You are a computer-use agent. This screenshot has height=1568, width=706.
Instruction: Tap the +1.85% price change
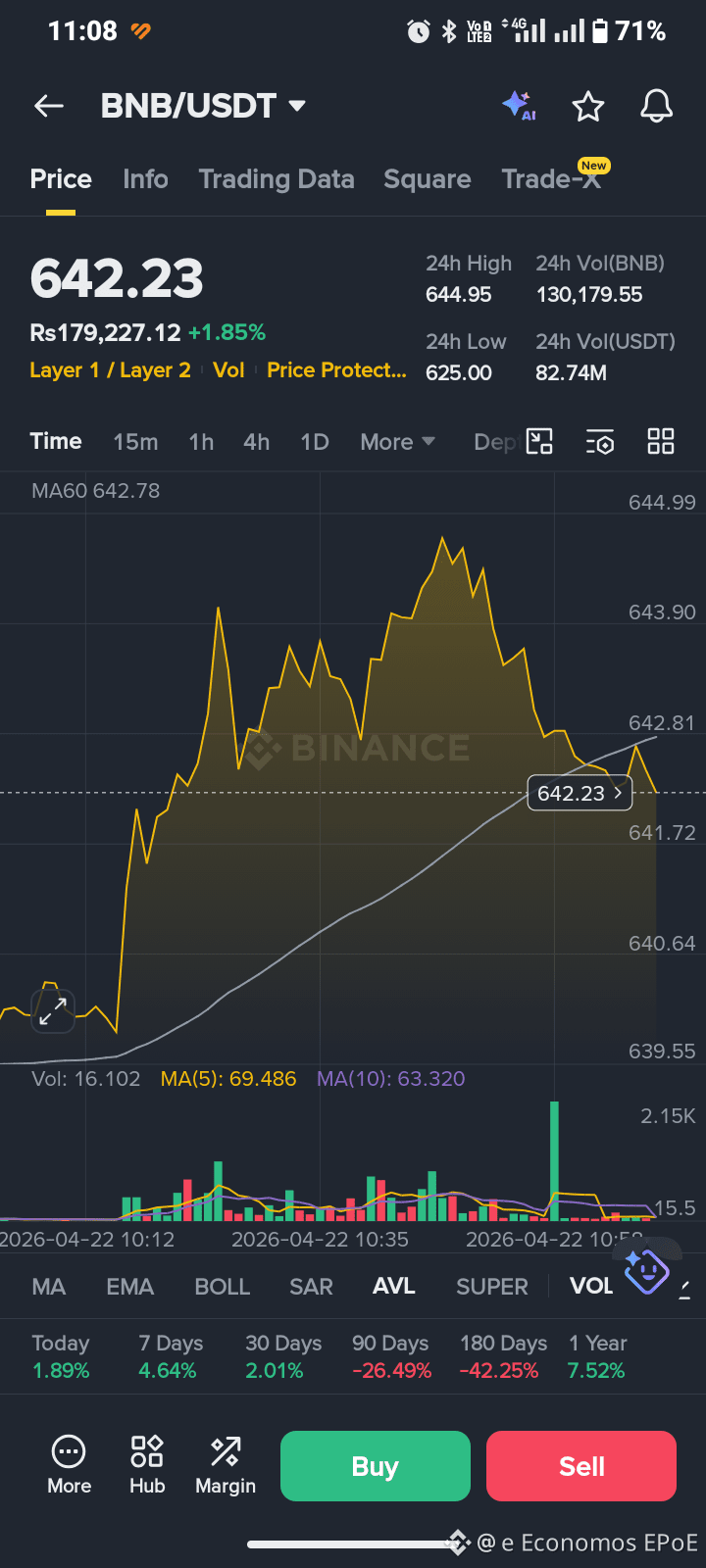[227, 333]
